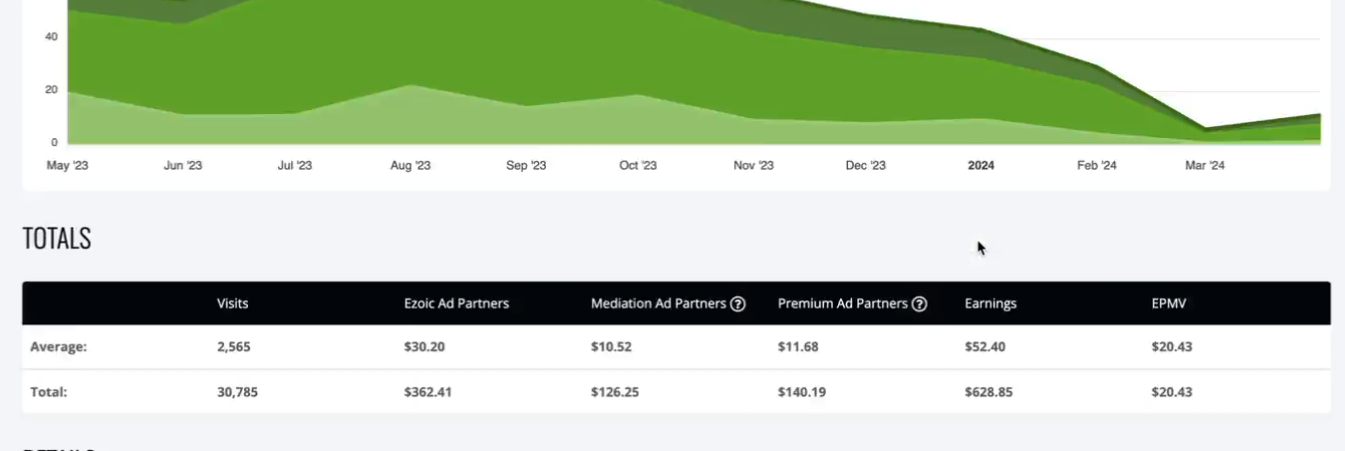Select the Aug '23 chart axis label
Screen dimensions: 1345x451
click(x=410, y=166)
